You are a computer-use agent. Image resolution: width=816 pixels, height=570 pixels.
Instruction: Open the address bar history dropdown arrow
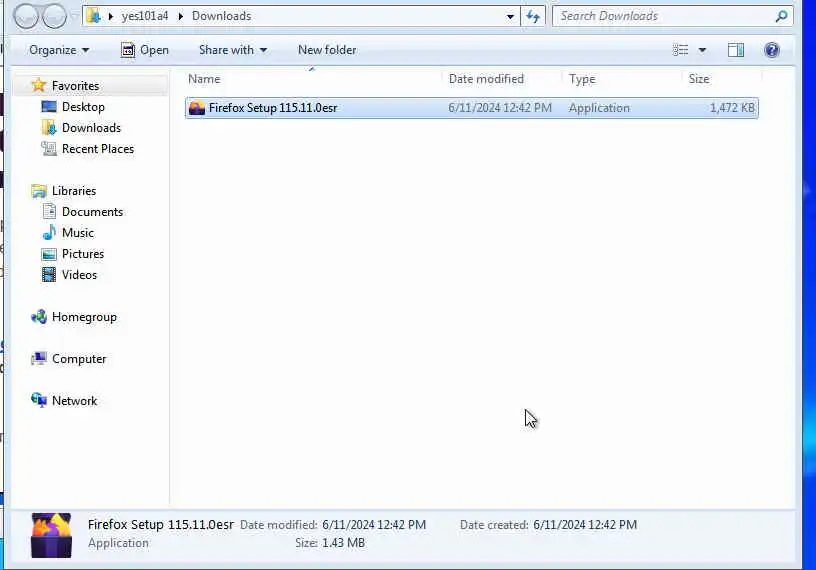(510, 16)
